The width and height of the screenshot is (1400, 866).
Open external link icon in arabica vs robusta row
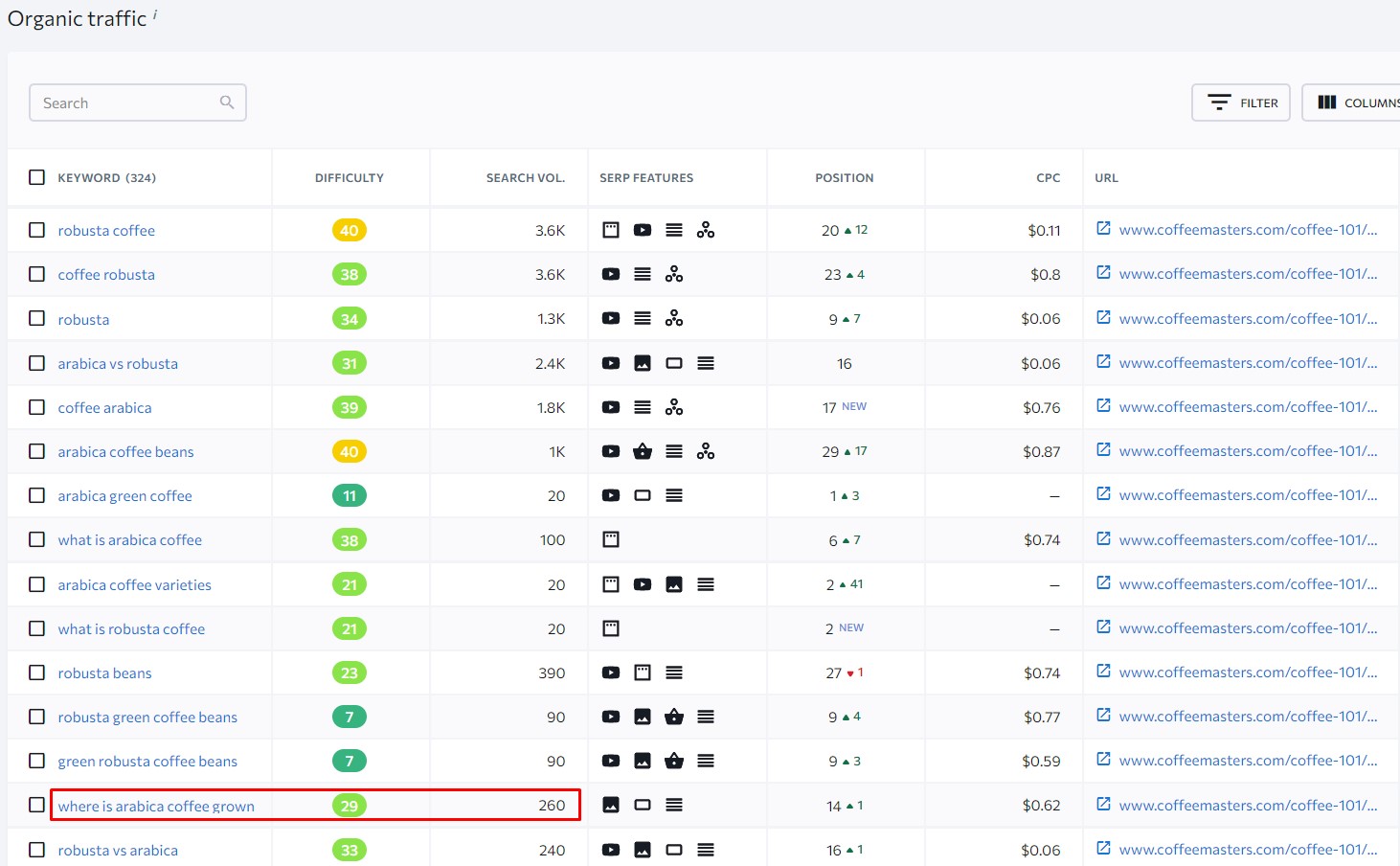[x=1103, y=362]
